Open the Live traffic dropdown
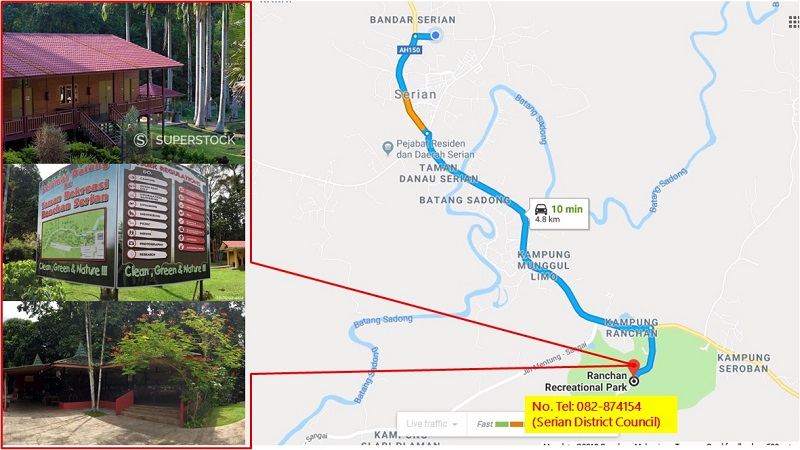Viewport: 800px width, 450px height. click(432, 423)
